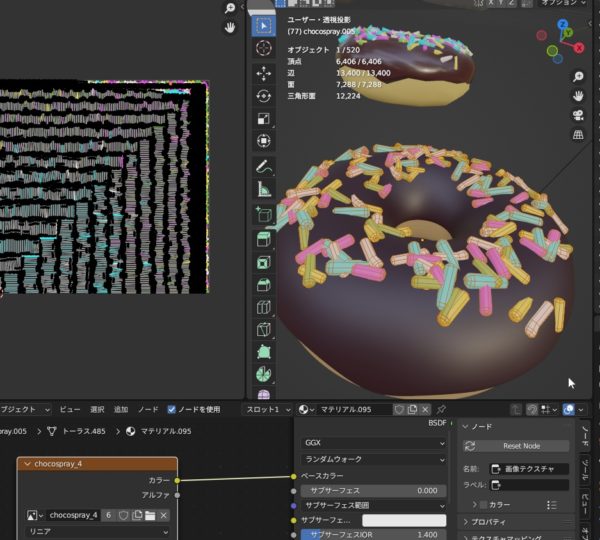
Task: Click the subsurface color white swatch
Action: click(x=404, y=520)
